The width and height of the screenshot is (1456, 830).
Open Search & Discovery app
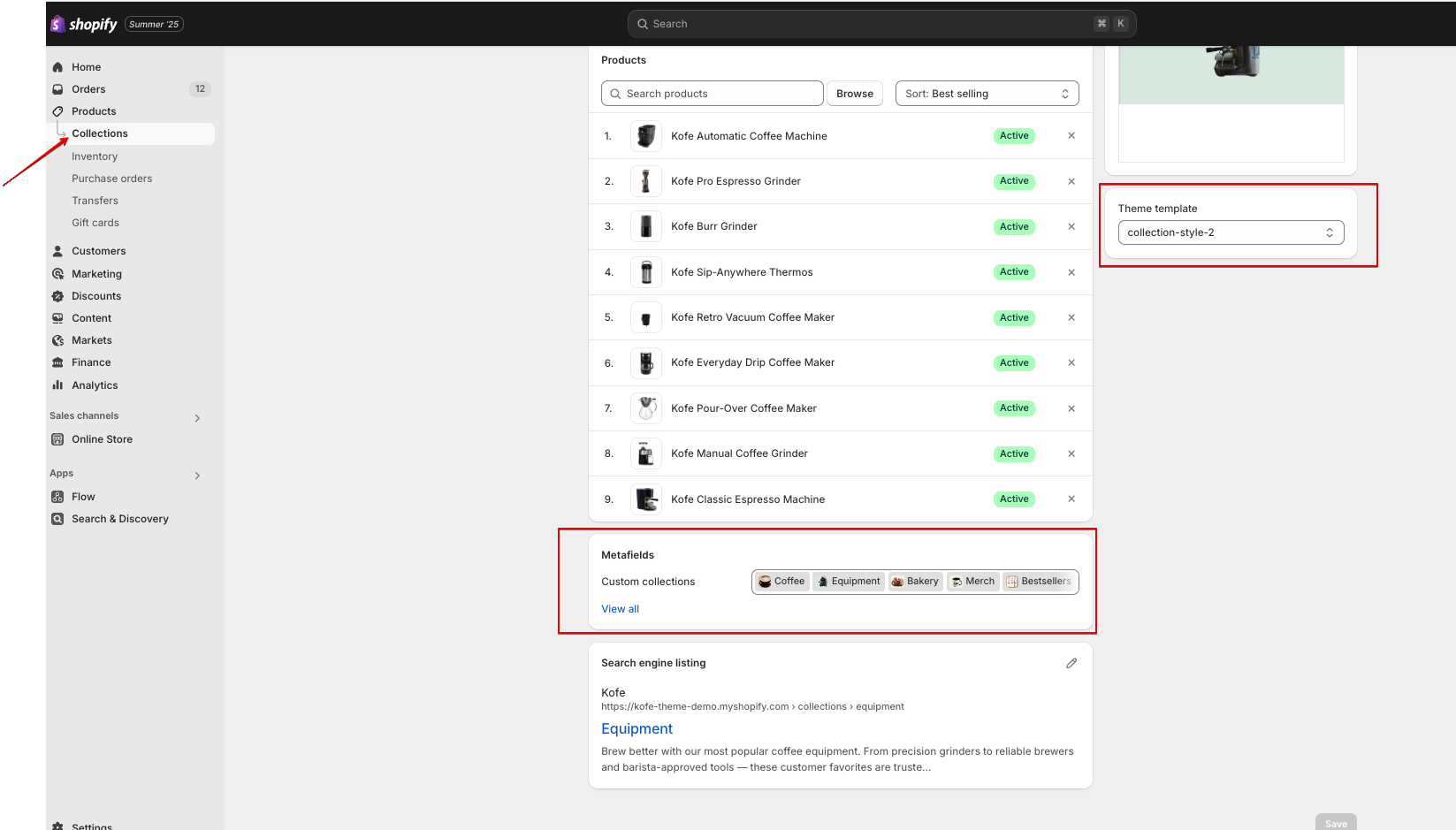120,519
